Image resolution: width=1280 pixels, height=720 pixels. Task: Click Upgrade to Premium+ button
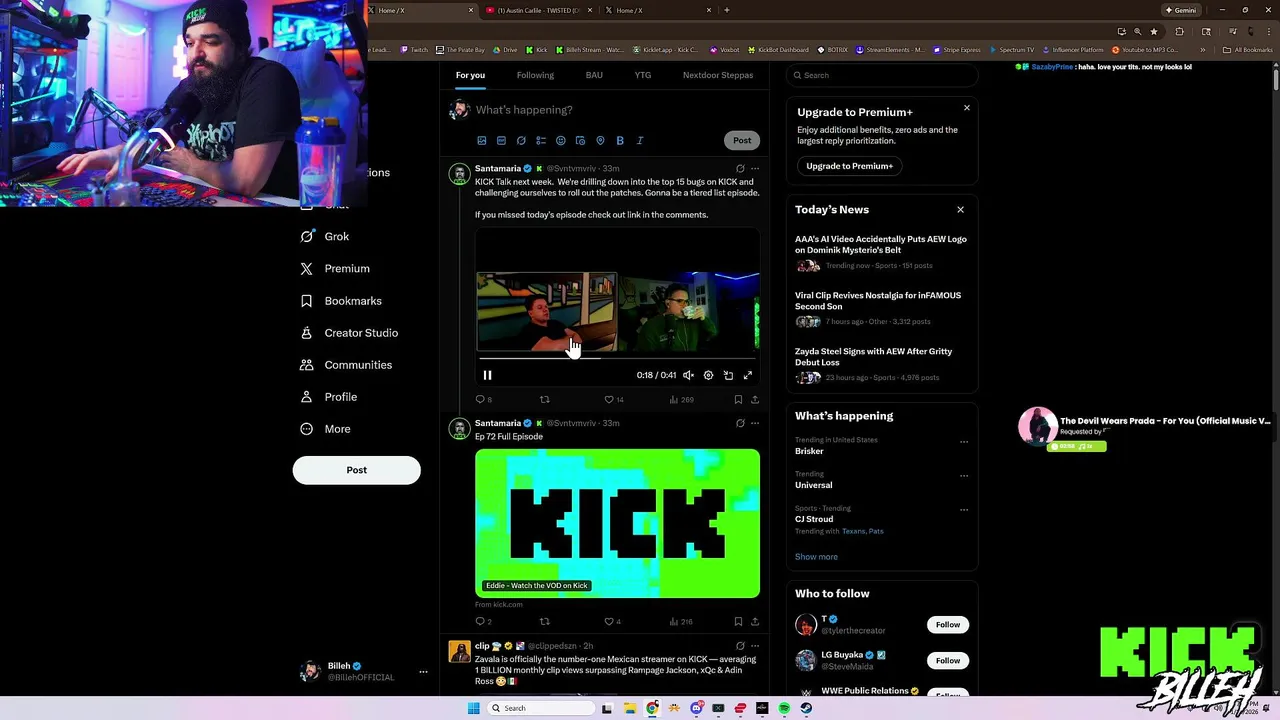849,166
